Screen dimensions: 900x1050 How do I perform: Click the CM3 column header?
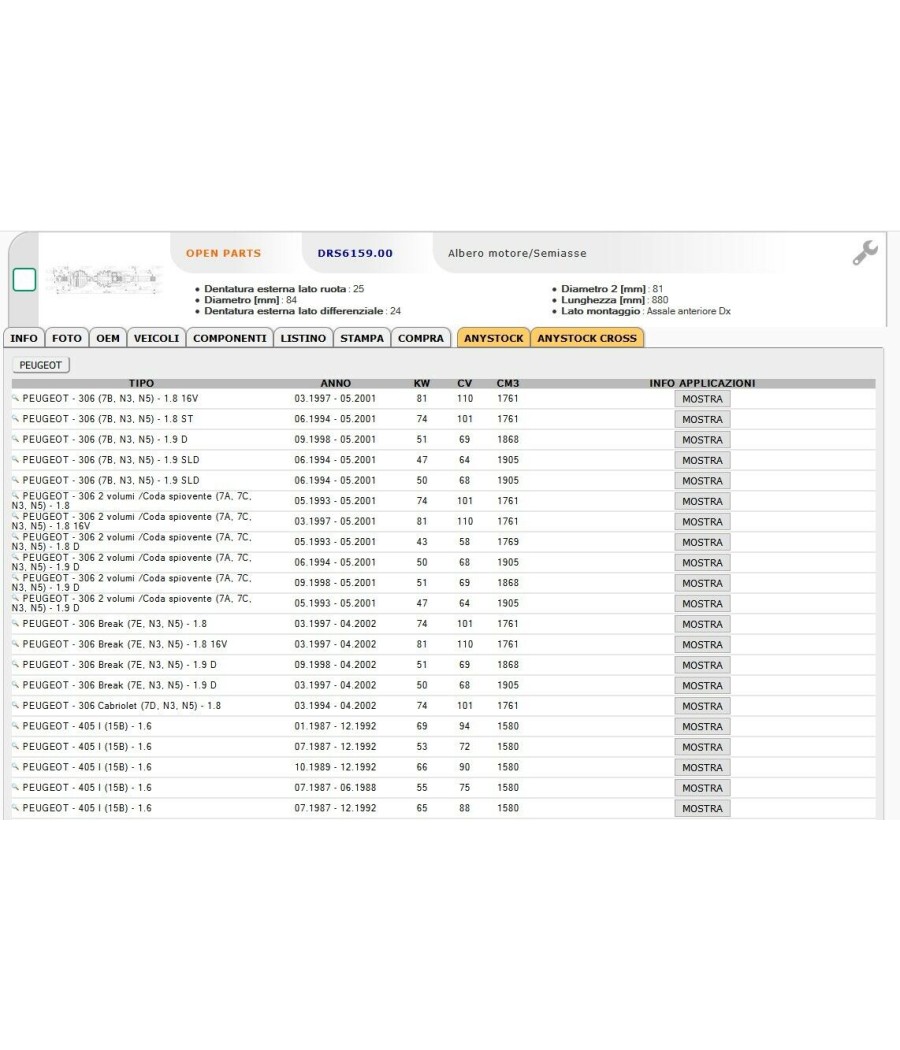(x=508, y=383)
